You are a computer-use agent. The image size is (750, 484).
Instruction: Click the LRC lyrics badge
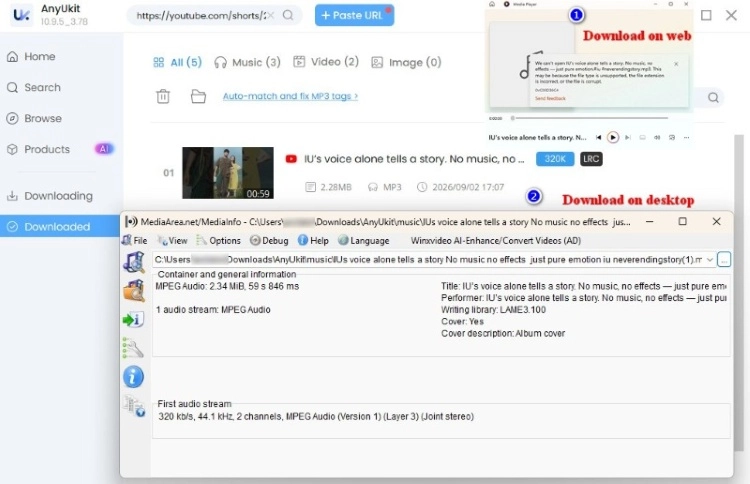(591, 159)
